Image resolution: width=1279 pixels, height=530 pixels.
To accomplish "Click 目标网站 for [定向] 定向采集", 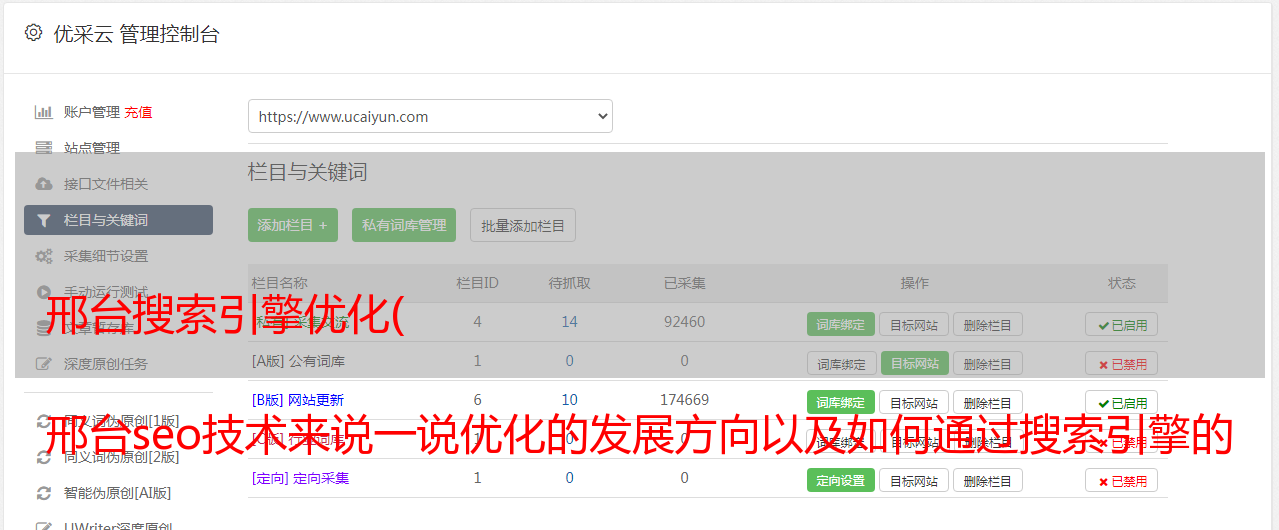I will 914,480.
